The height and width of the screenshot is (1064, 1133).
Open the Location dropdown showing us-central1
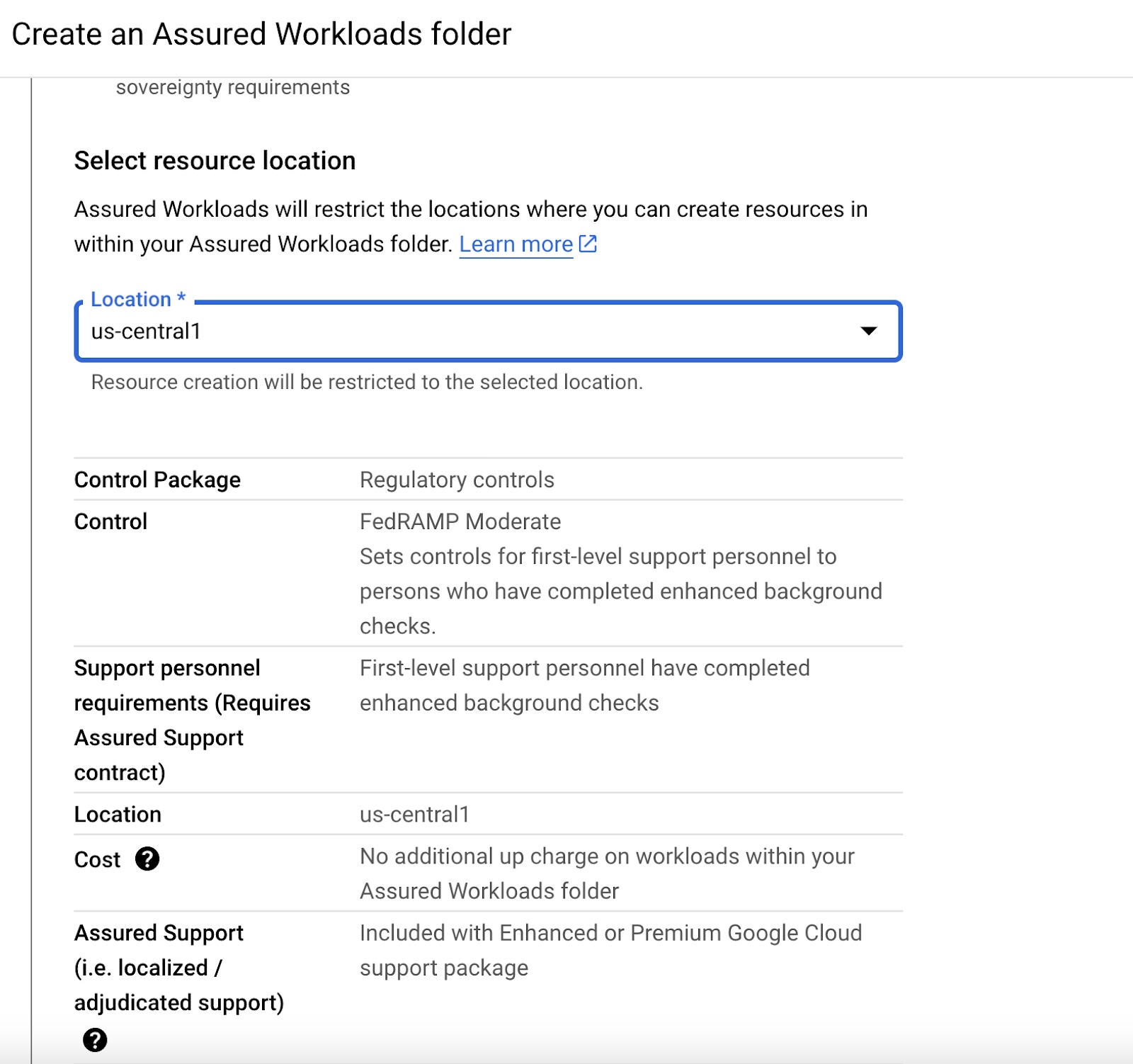(x=488, y=331)
